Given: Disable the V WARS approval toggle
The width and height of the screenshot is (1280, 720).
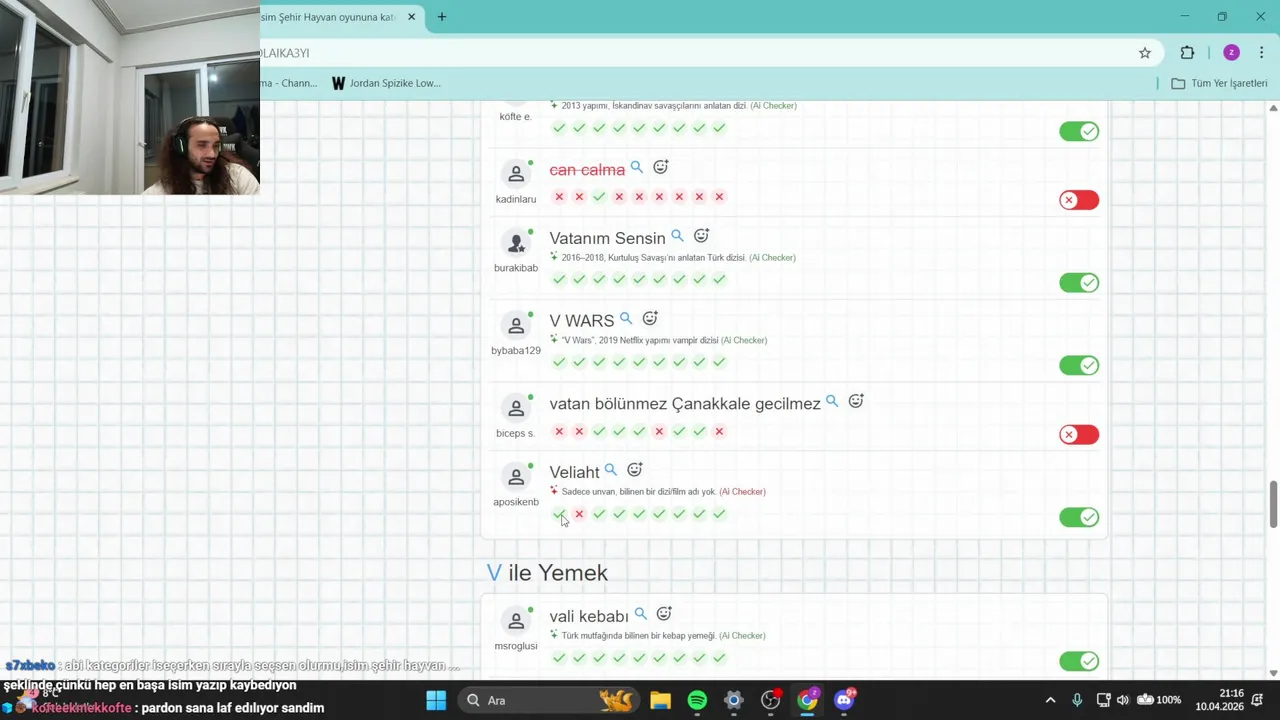Looking at the screenshot, I should [1079, 365].
